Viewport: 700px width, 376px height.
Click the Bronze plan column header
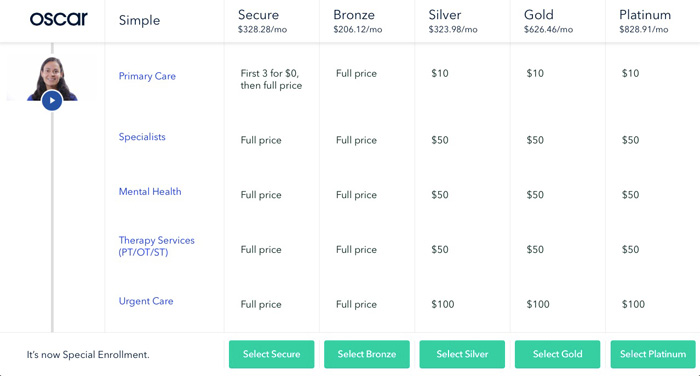click(358, 21)
